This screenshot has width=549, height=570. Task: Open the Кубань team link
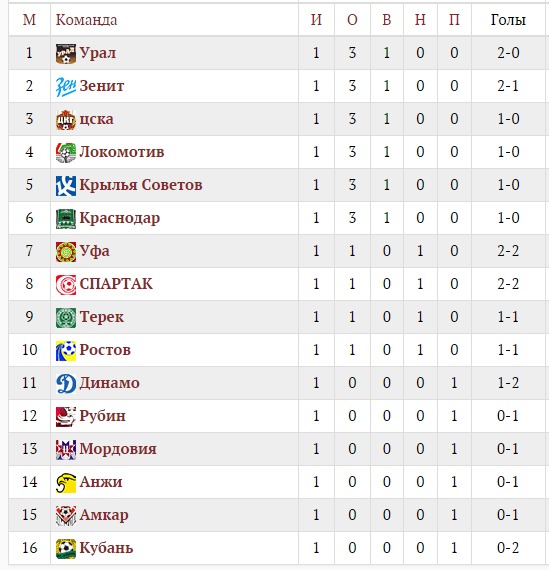click(x=107, y=548)
